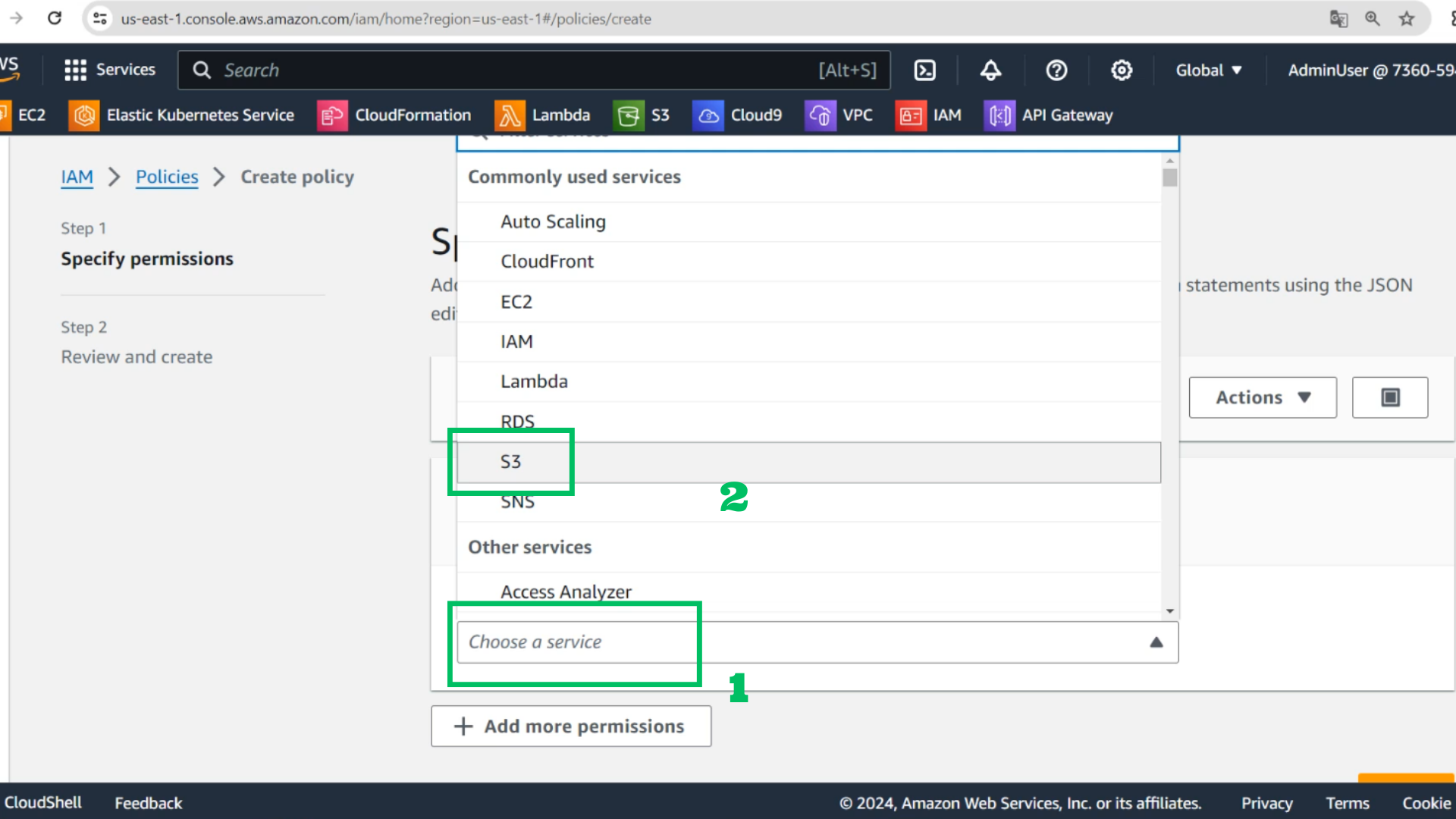Open the notifications bell icon
Viewport: 1456px width, 819px height.
coord(990,71)
